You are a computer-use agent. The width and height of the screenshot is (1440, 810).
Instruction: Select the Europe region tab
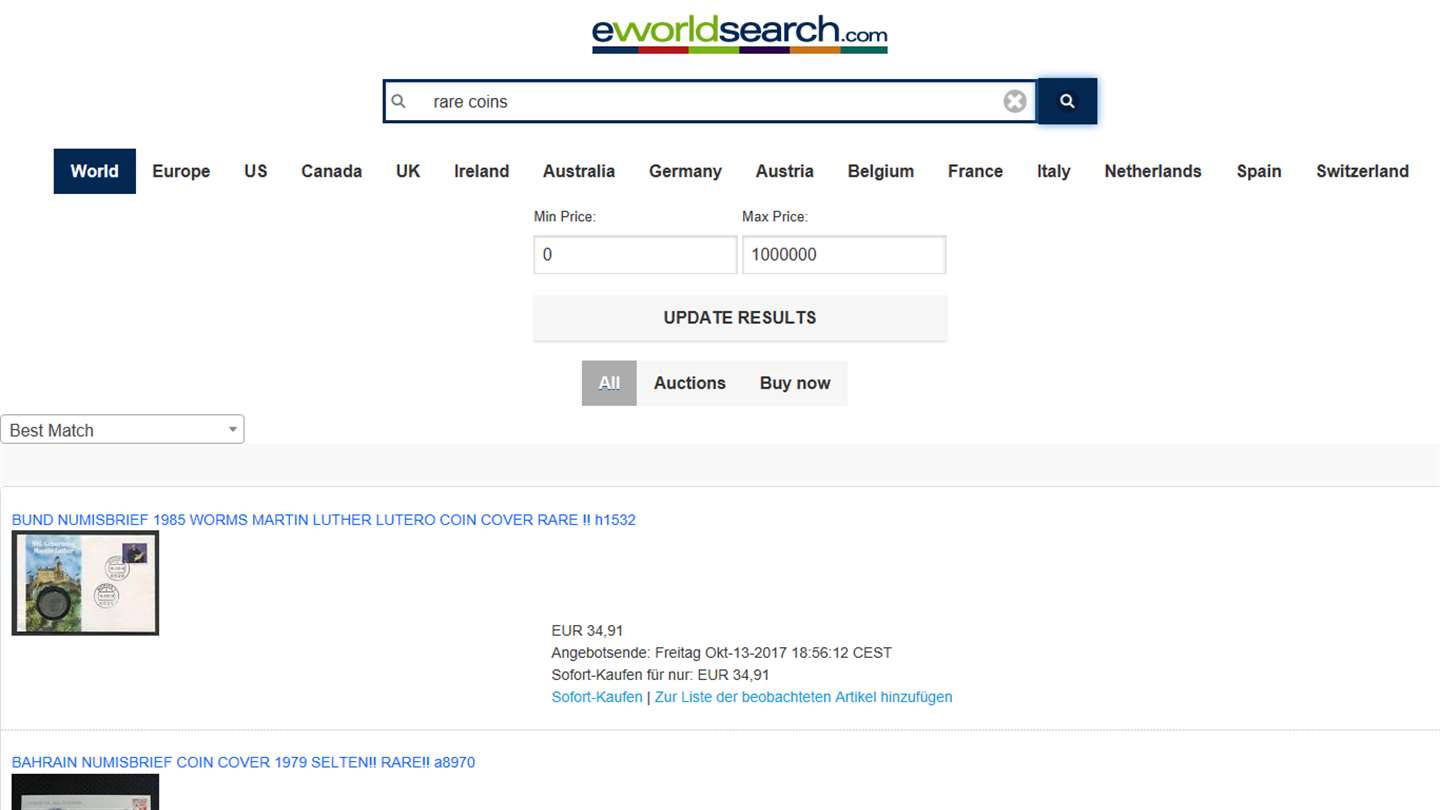(x=181, y=171)
